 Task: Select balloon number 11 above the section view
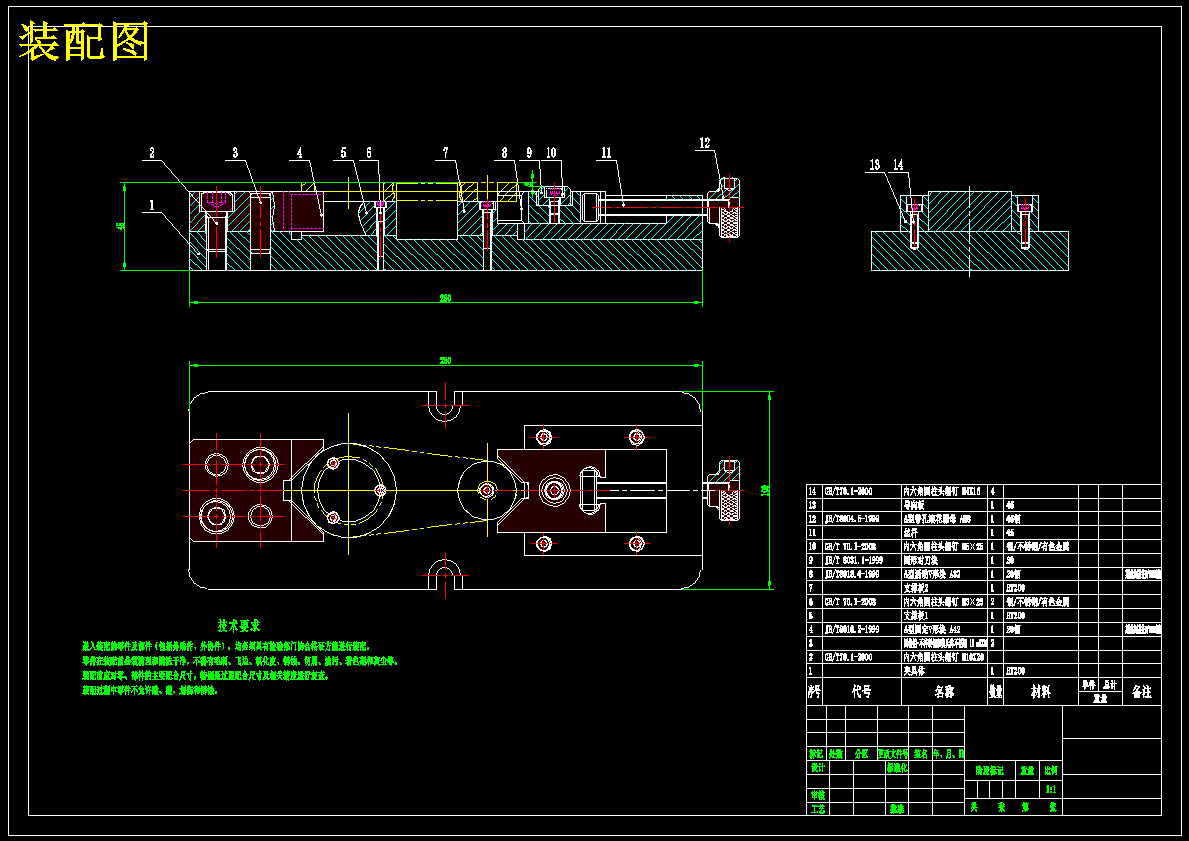point(607,153)
